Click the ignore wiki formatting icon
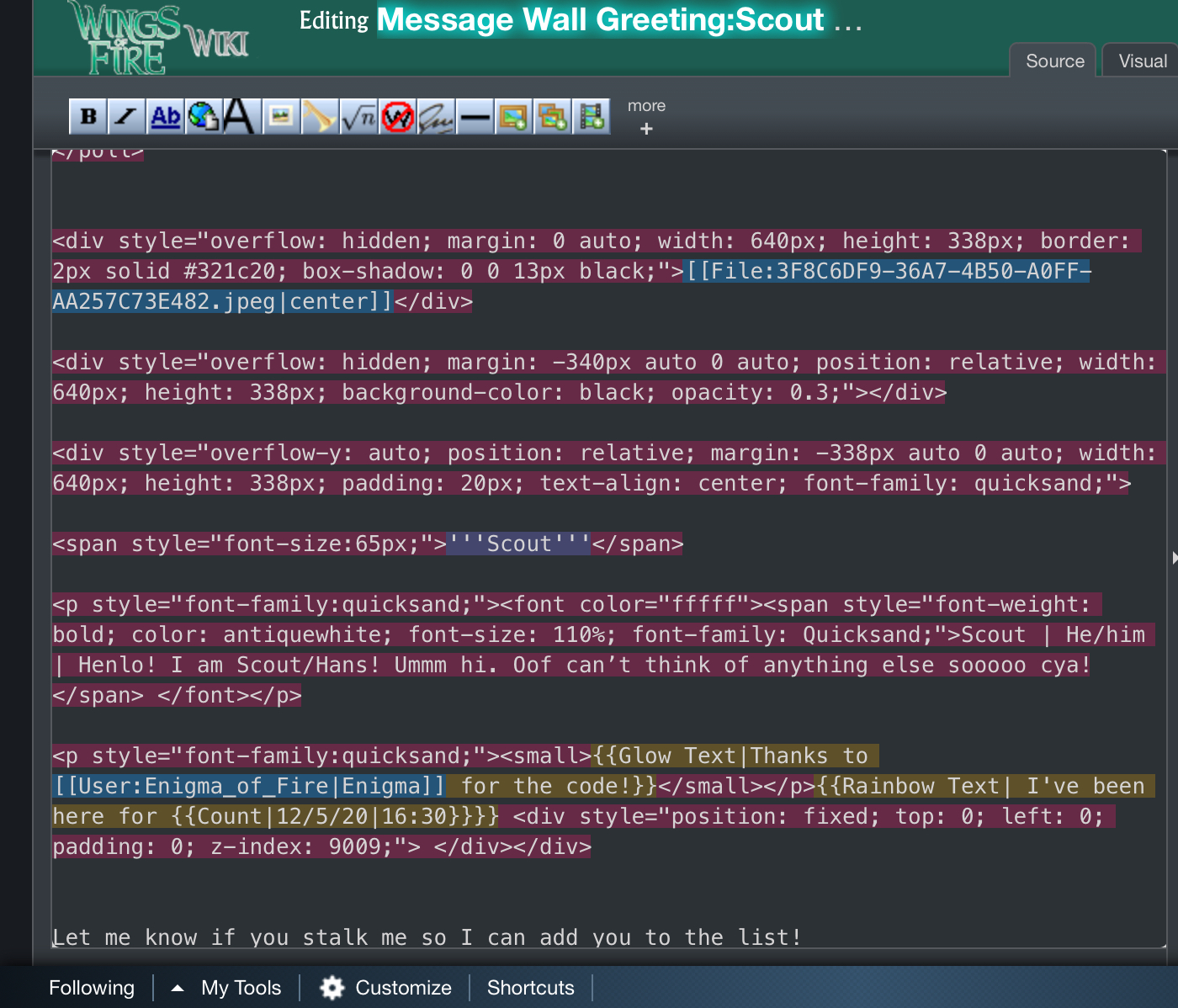The height and width of the screenshot is (1008, 1178). [398, 117]
